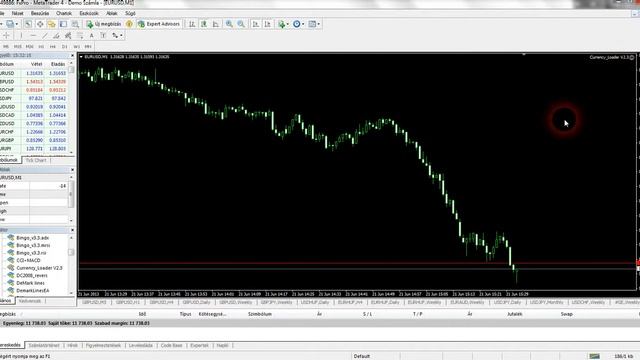Switch to the Tick Chart tab
640x360 pixels.
coord(36,160)
